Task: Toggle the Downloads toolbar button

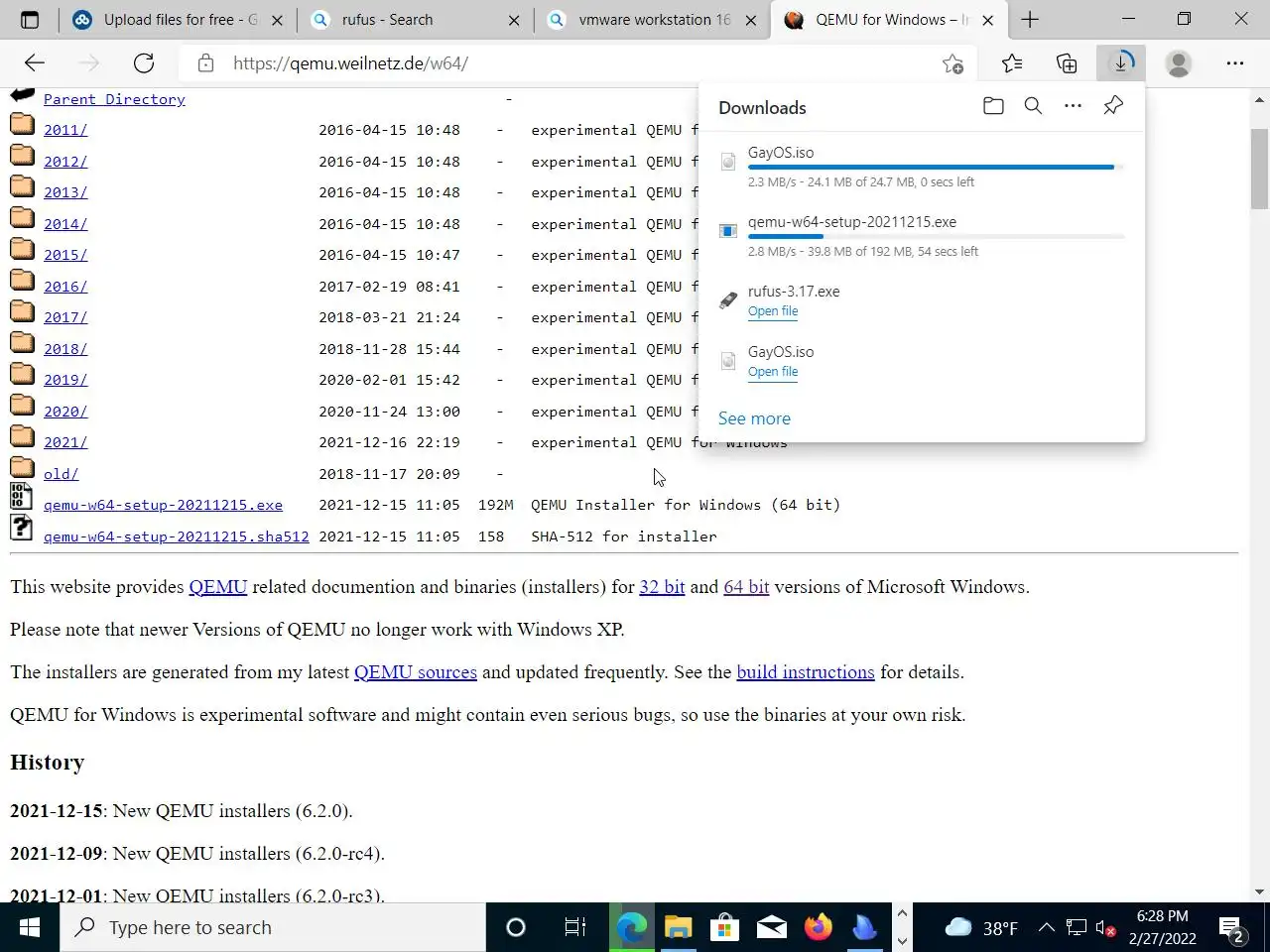Action: [x=1121, y=63]
